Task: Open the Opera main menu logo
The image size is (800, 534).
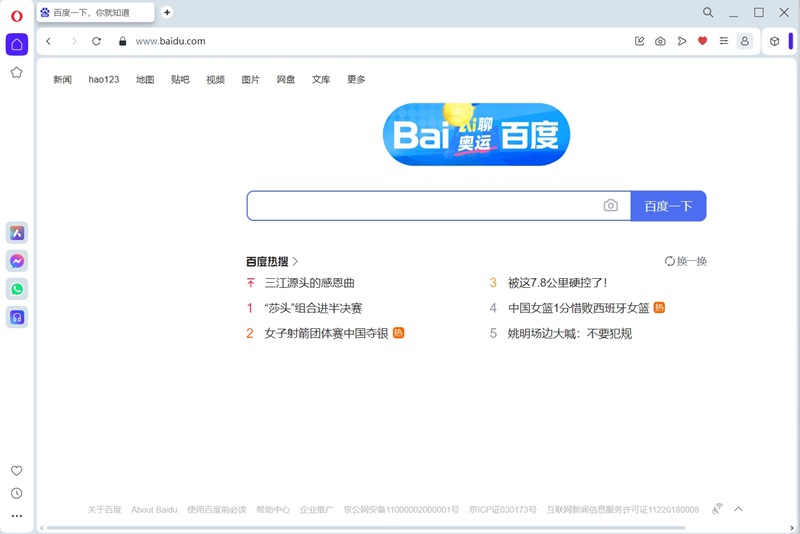Action: pos(16,14)
